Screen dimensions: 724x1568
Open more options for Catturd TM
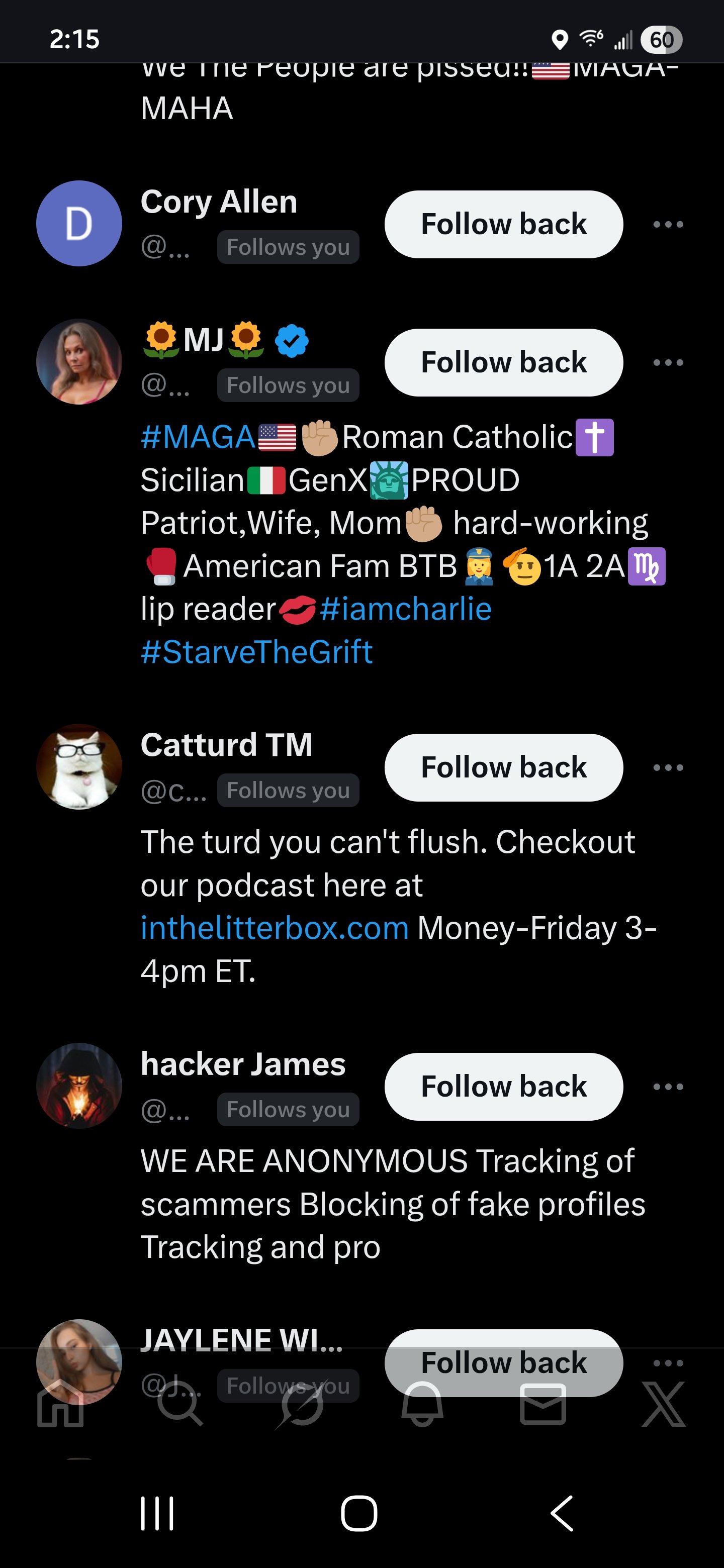[668, 767]
